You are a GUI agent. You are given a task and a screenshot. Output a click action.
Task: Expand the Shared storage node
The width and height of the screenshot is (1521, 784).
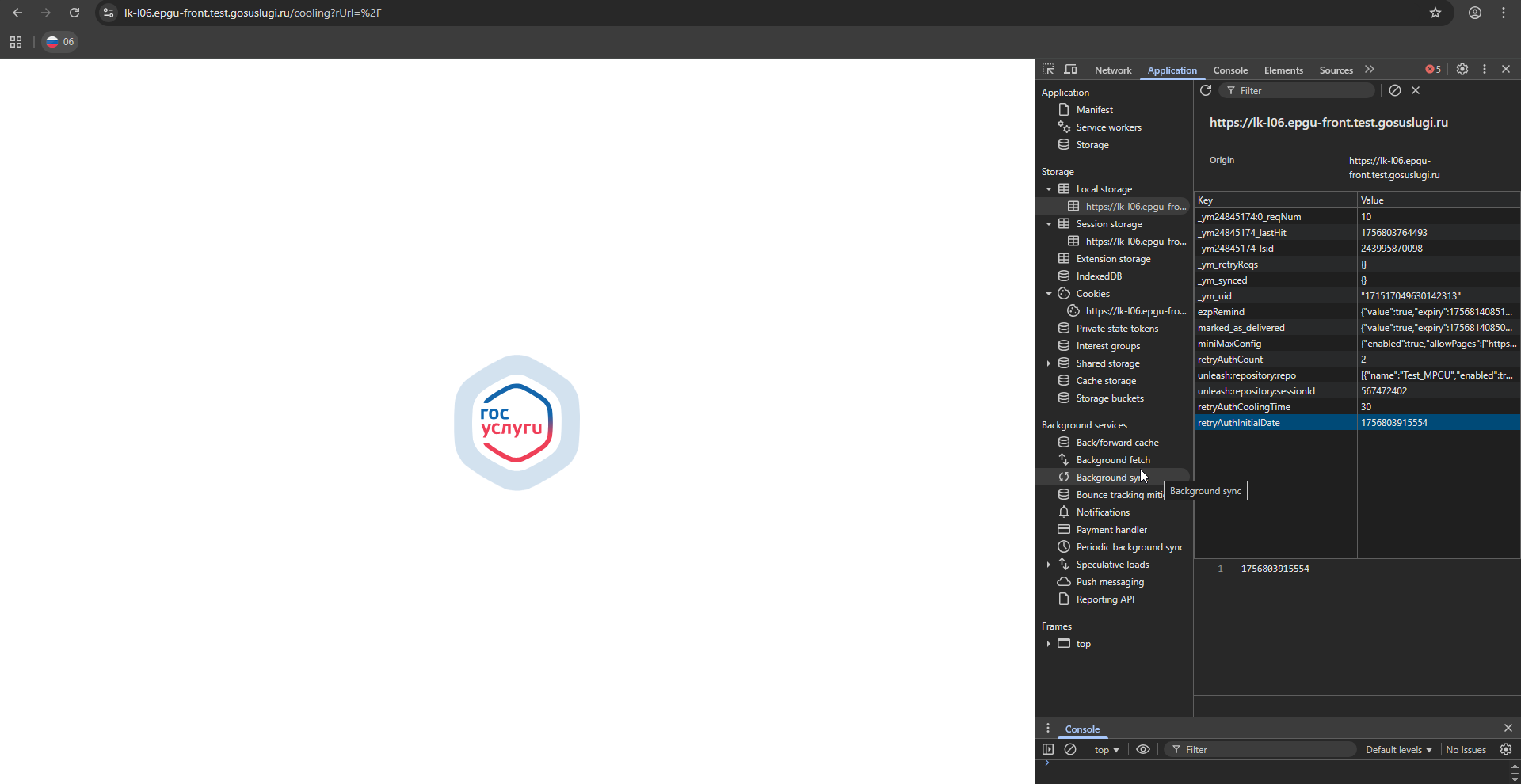click(x=1049, y=363)
